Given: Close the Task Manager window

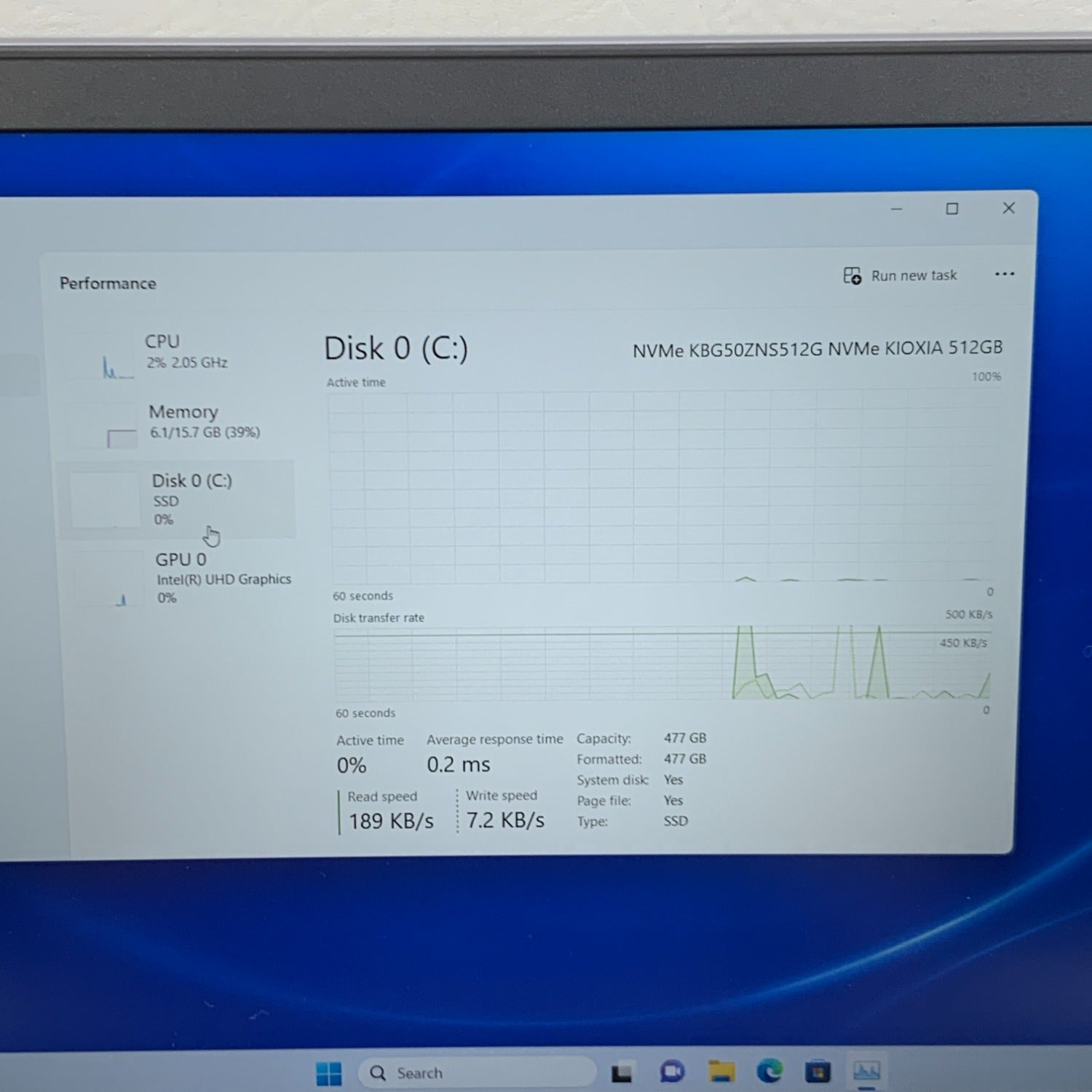Looking at the screenshot, I should pos(1008,208).
